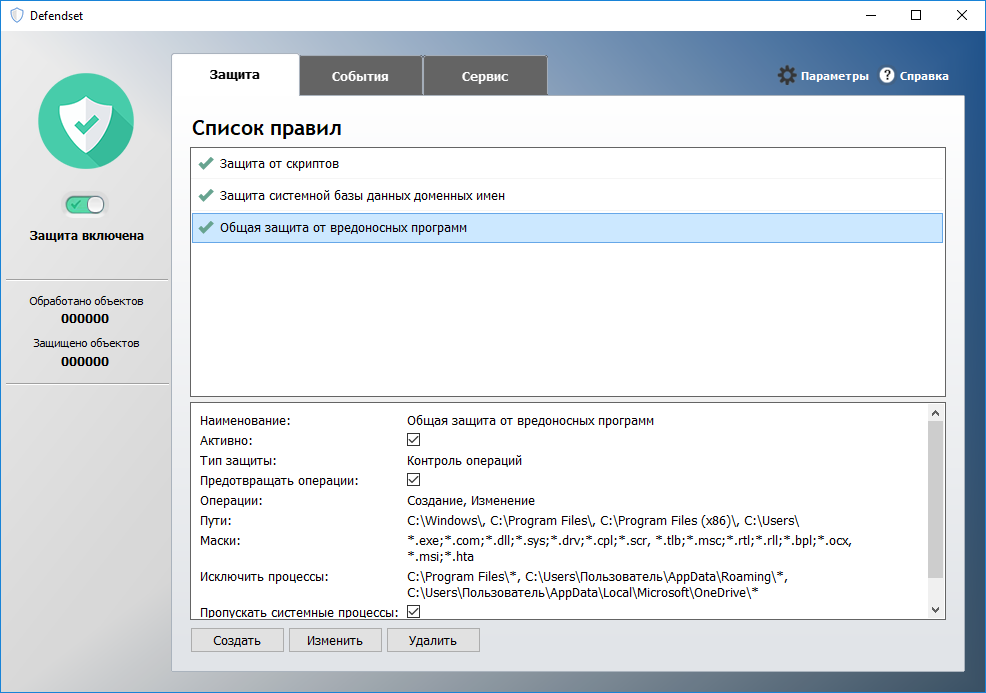Switch to the Защита tab
The height and width of the screenshot is (693, 986).
coord(235,75)
